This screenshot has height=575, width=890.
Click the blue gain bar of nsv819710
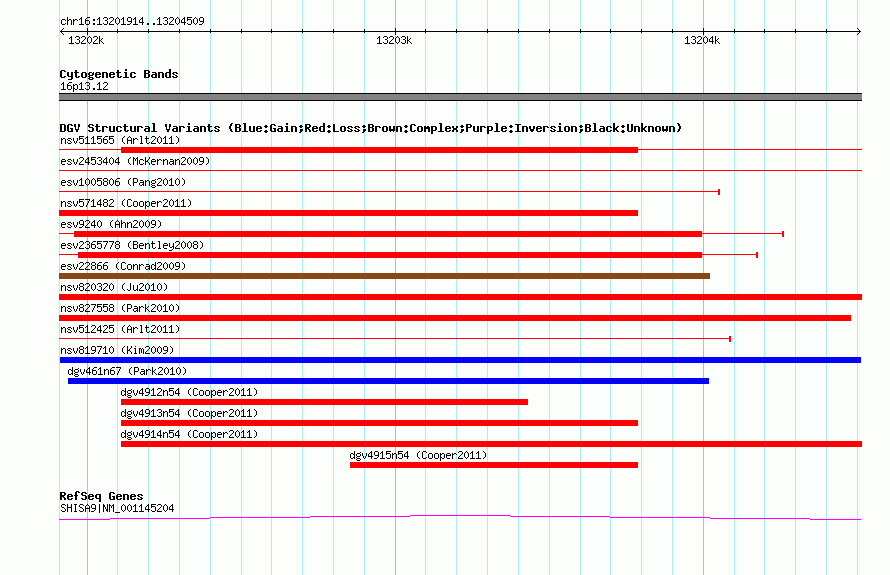point(460,360)
